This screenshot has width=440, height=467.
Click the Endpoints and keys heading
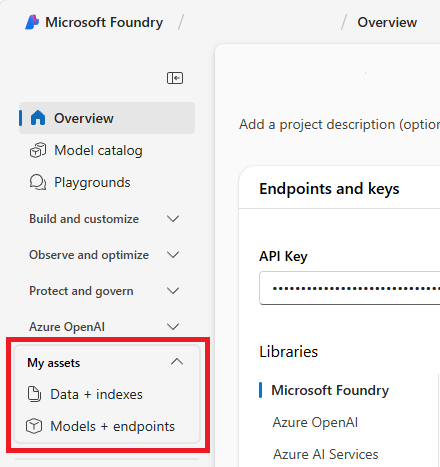[x=329, y=189]
